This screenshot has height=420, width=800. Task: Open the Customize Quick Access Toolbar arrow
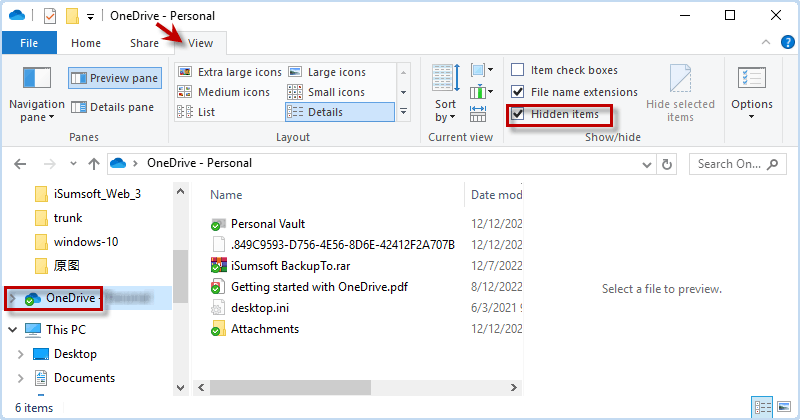point(90,17)
